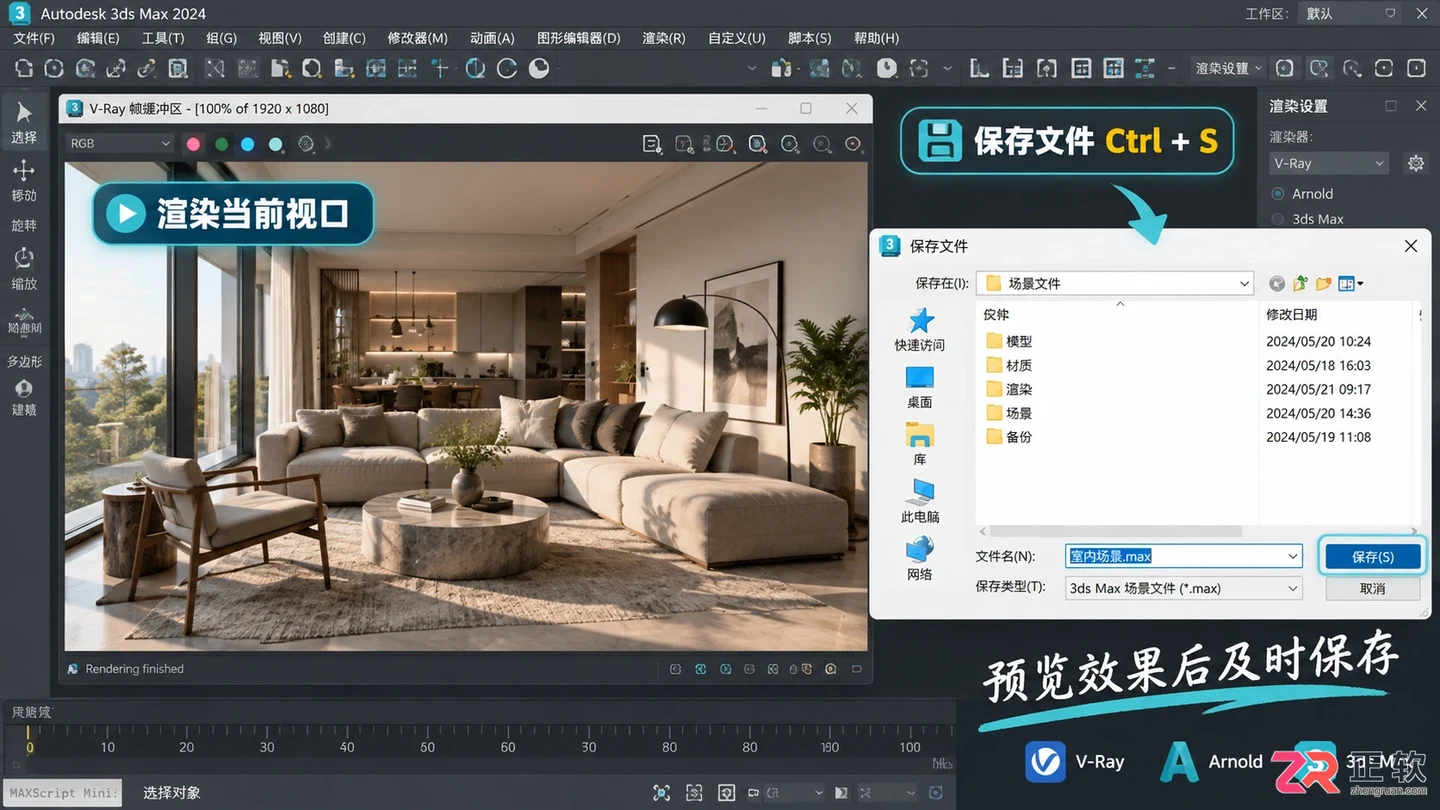Open renderer gear settings next to V-Ray
The image size is (1440, 810).
(1416, 163)
